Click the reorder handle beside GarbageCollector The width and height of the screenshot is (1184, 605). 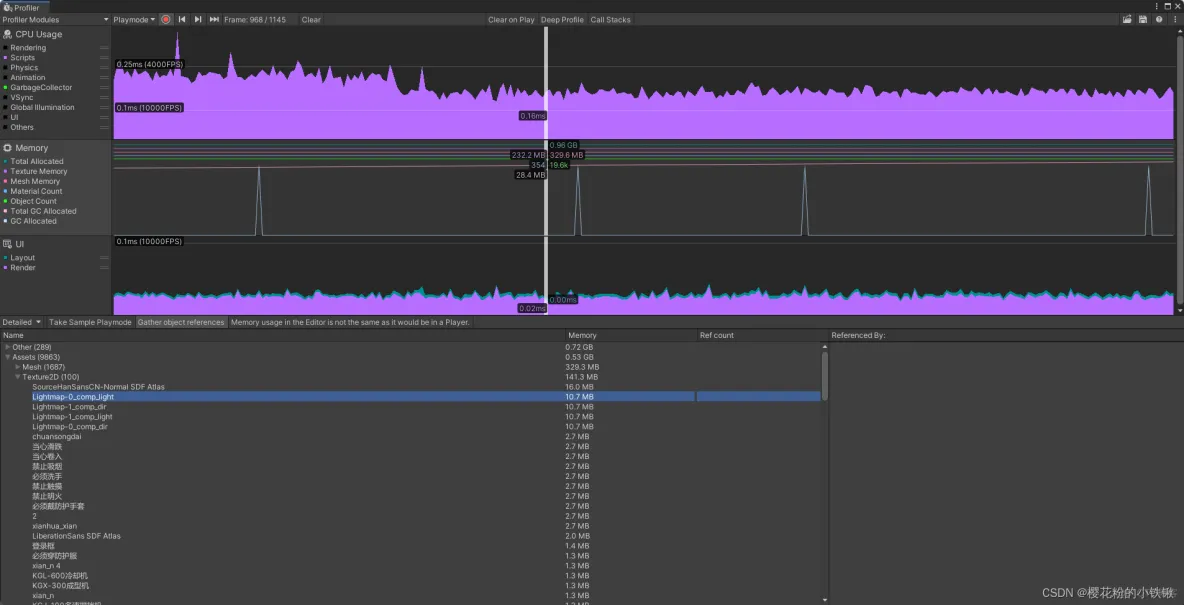104,88
